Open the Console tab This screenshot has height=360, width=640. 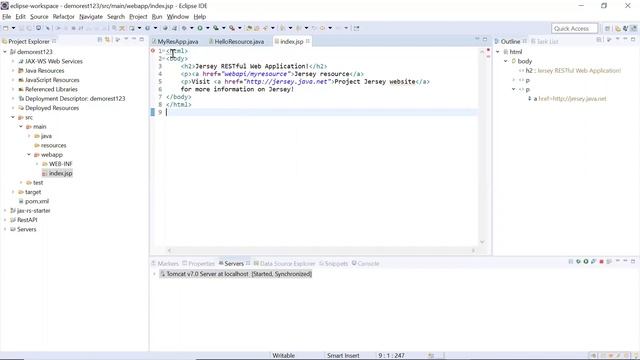tap(368, 264)
